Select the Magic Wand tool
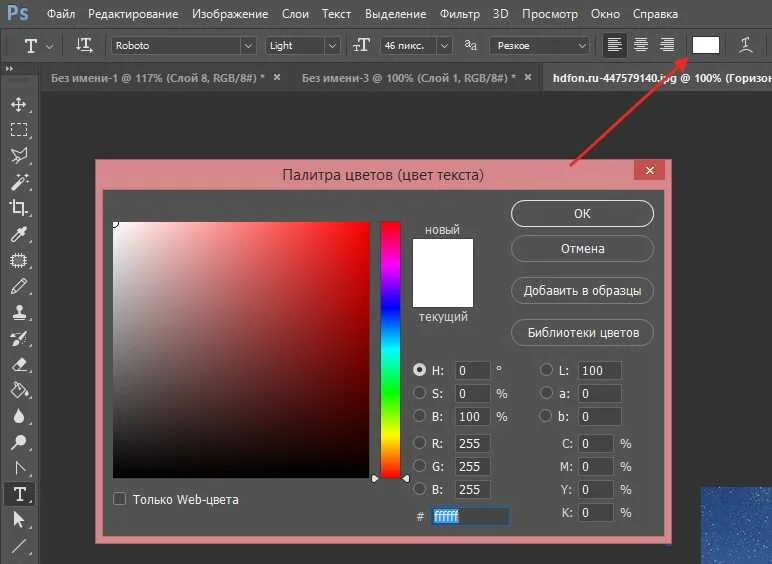The height and width of the screenshot is (564, 772). click(x=19, y=182)
